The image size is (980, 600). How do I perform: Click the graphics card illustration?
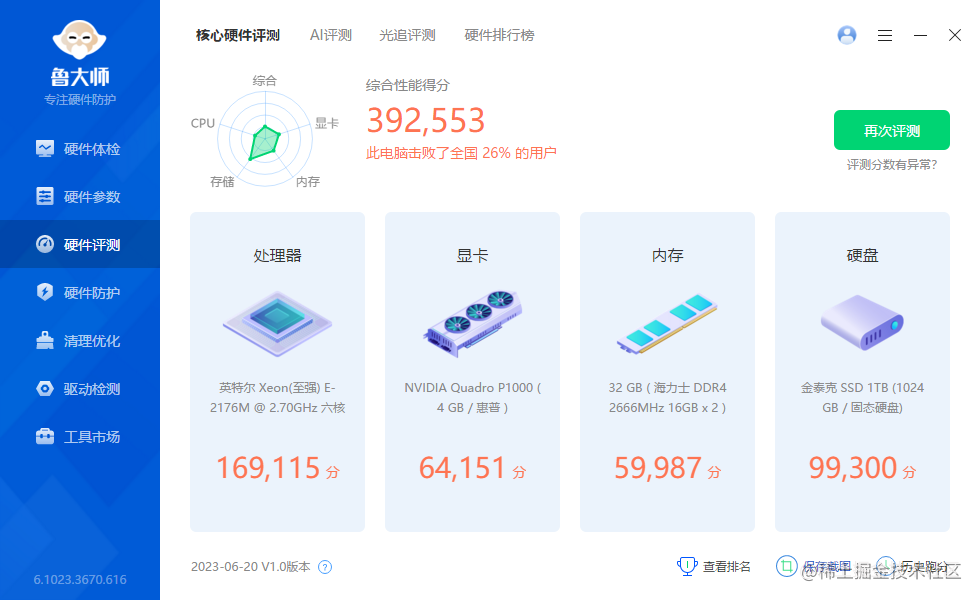pyautogui.click(x=472, y=324)
